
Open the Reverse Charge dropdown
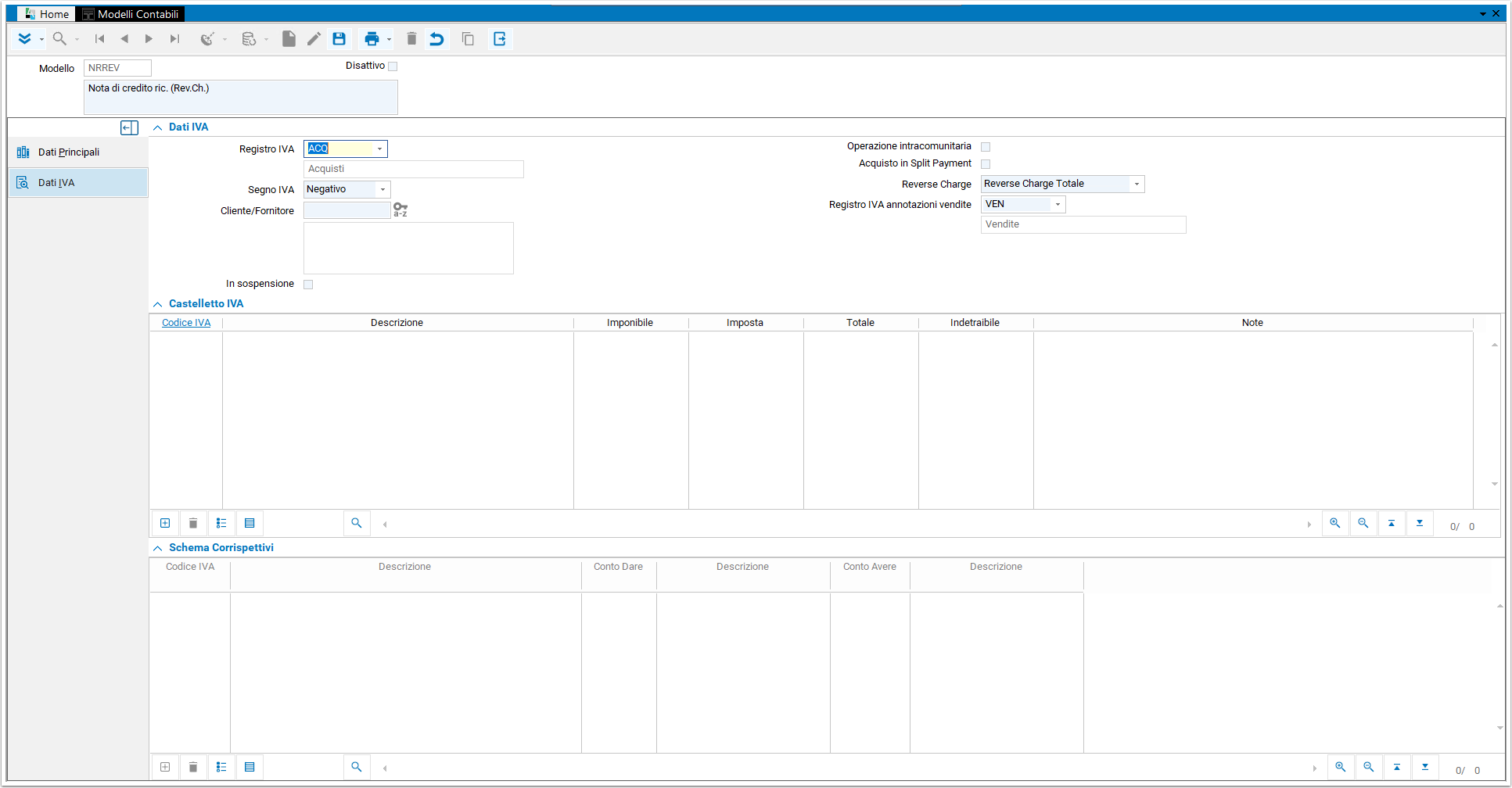[x=1137, y=184]
